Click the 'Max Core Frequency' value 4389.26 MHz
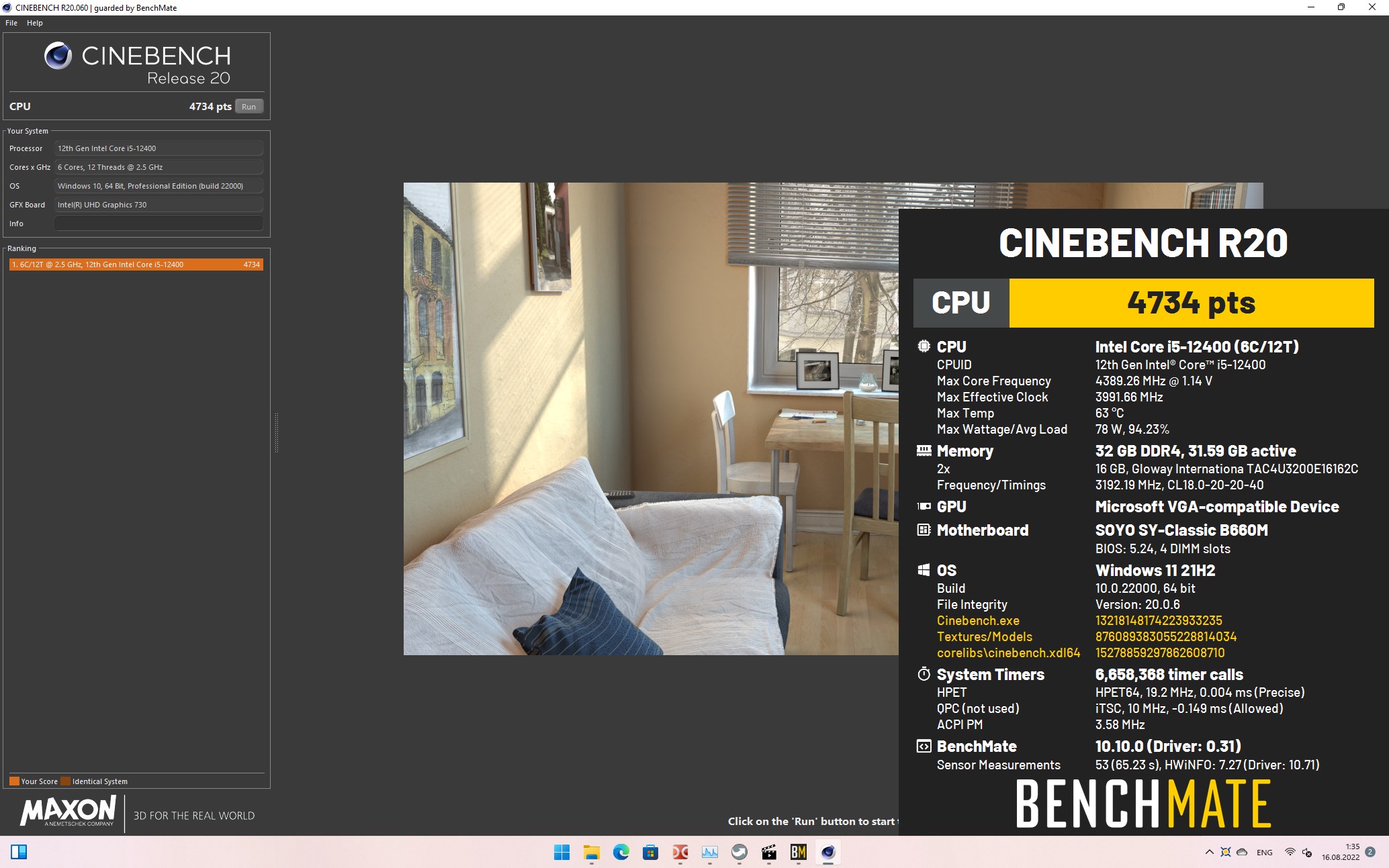 [x=1153, y=381]
